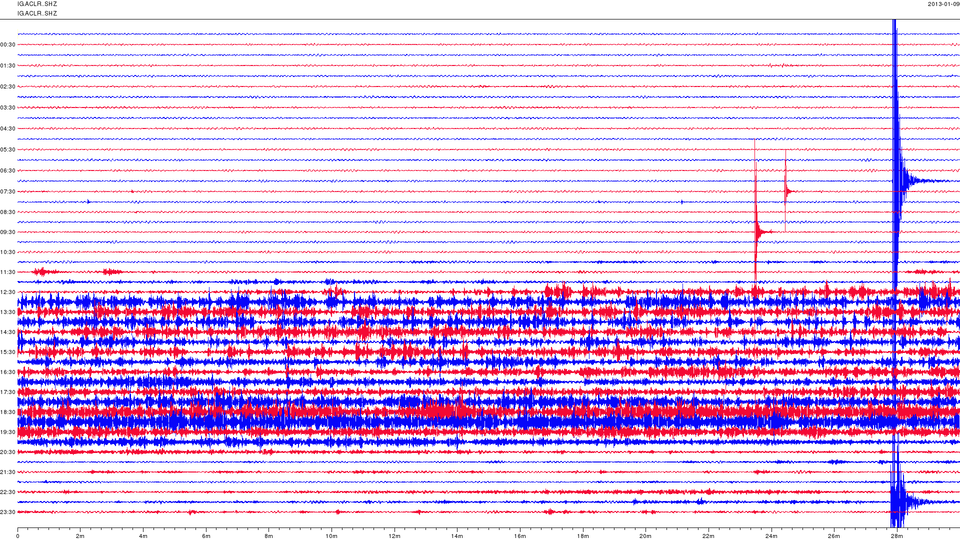
Task: Select the 12:30 time row label
Action: 7,292
